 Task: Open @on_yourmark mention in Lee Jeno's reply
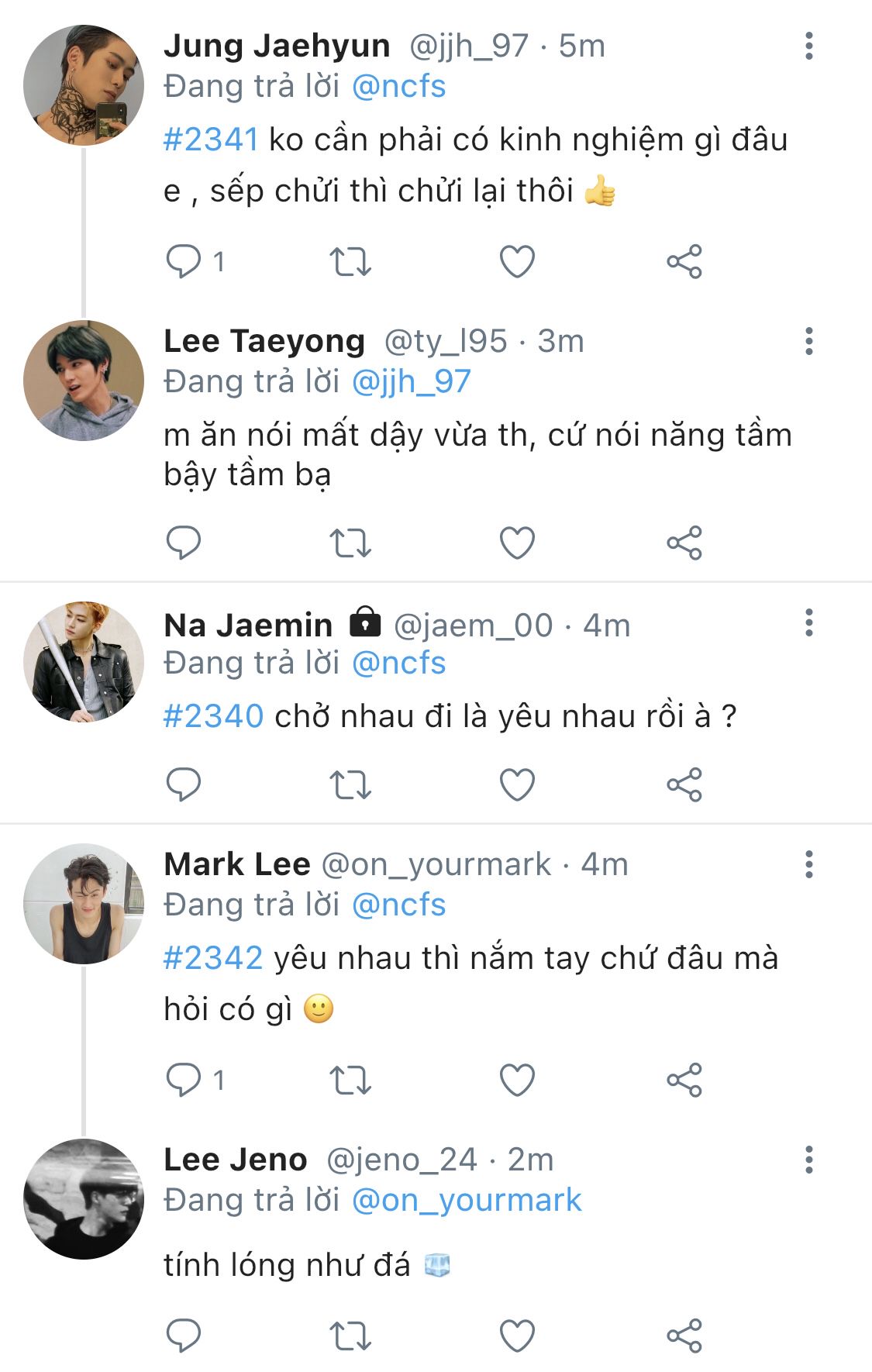click(466, 1200)
